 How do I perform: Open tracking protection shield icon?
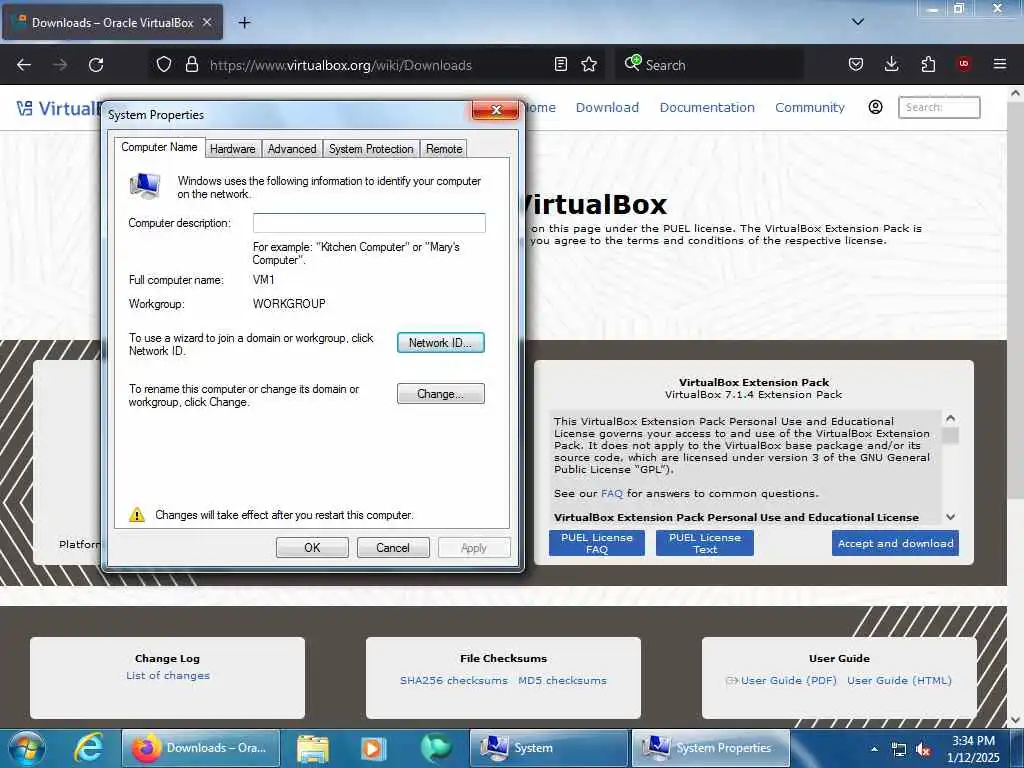click(x=164, y=64)
